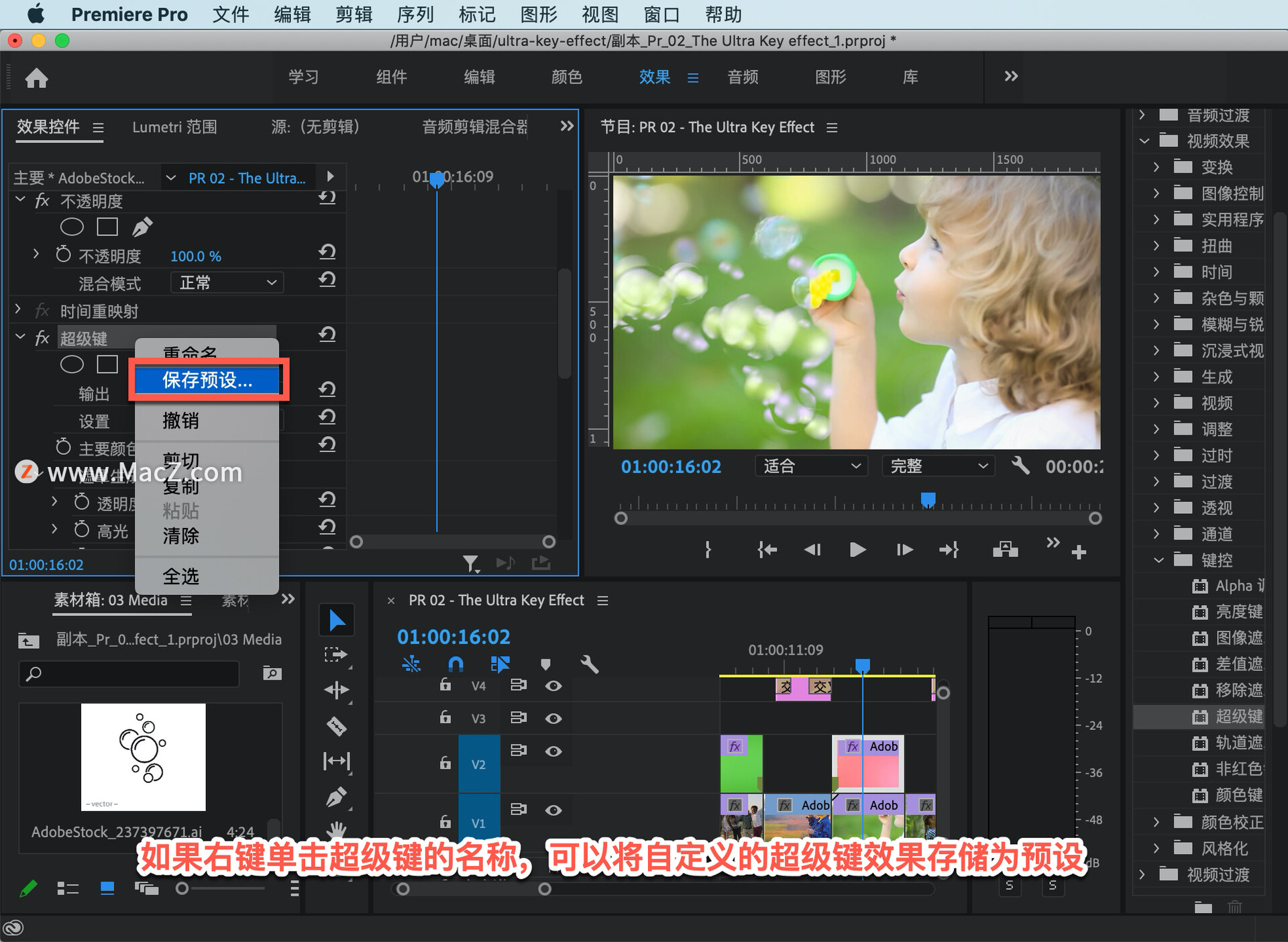Toggle Snap in timeline
The image size is (1288, 942).
[x=455, y=664]
